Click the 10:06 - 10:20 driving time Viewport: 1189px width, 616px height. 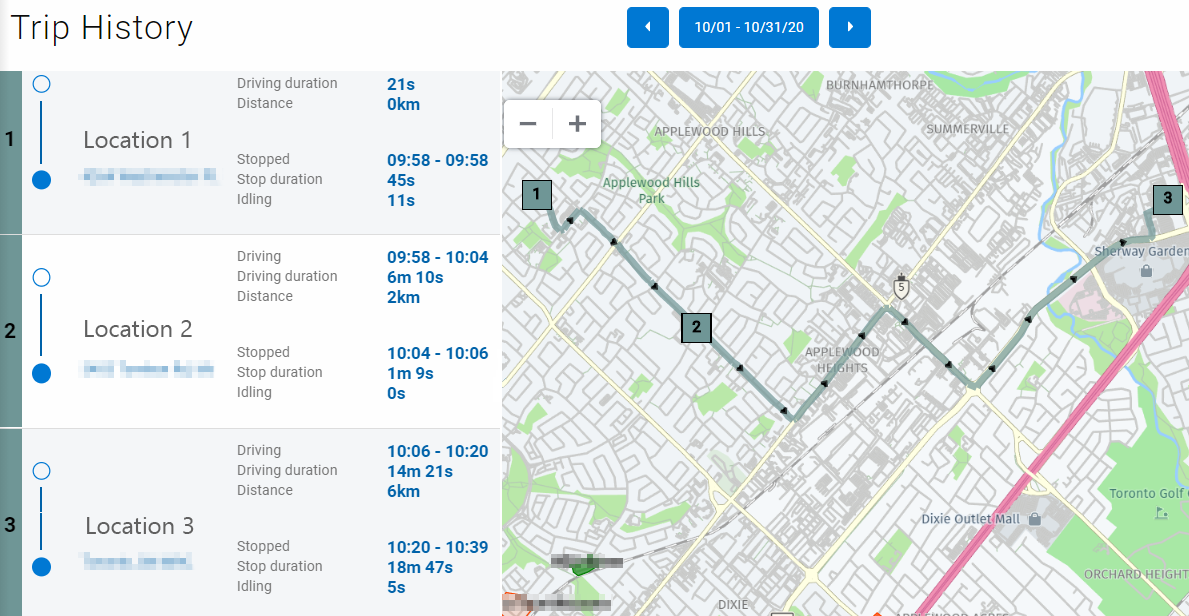click(438, 451)
